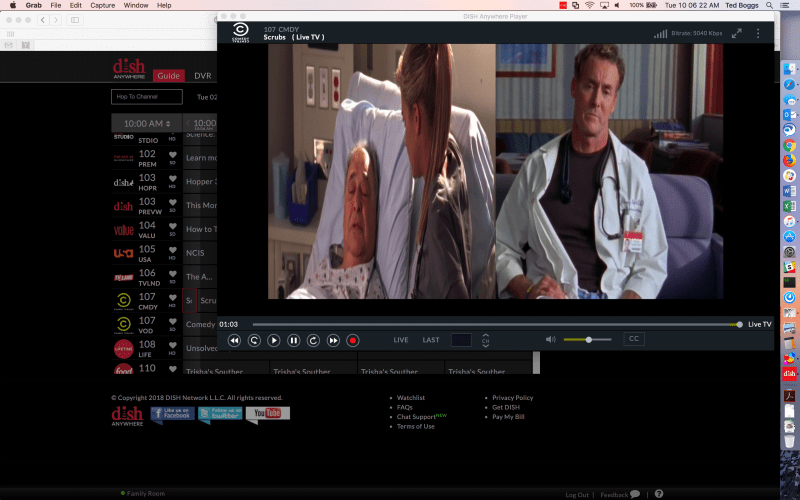The image size is (800, 500).
Task: Jump to LIVE in the player
Action: 401,340
